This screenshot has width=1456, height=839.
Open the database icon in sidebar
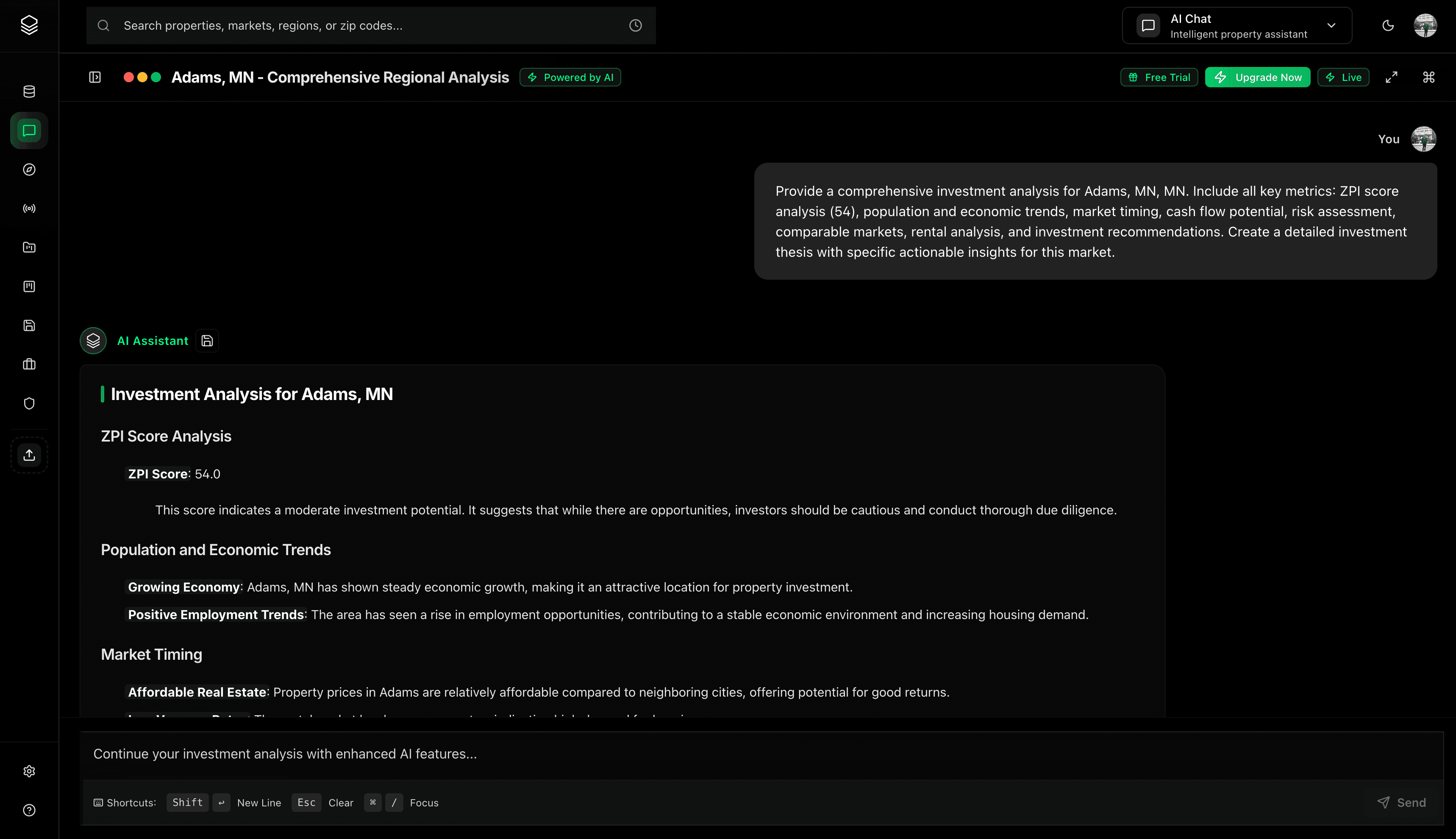29,92
